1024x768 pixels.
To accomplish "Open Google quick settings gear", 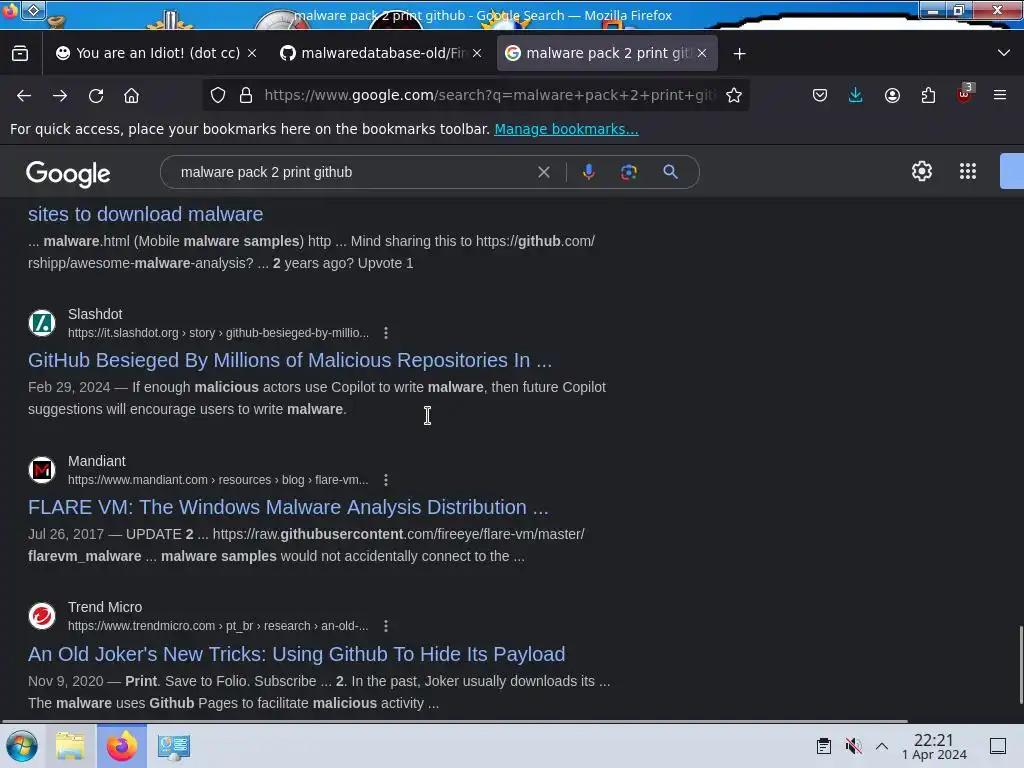I will (x=921, y=171).
